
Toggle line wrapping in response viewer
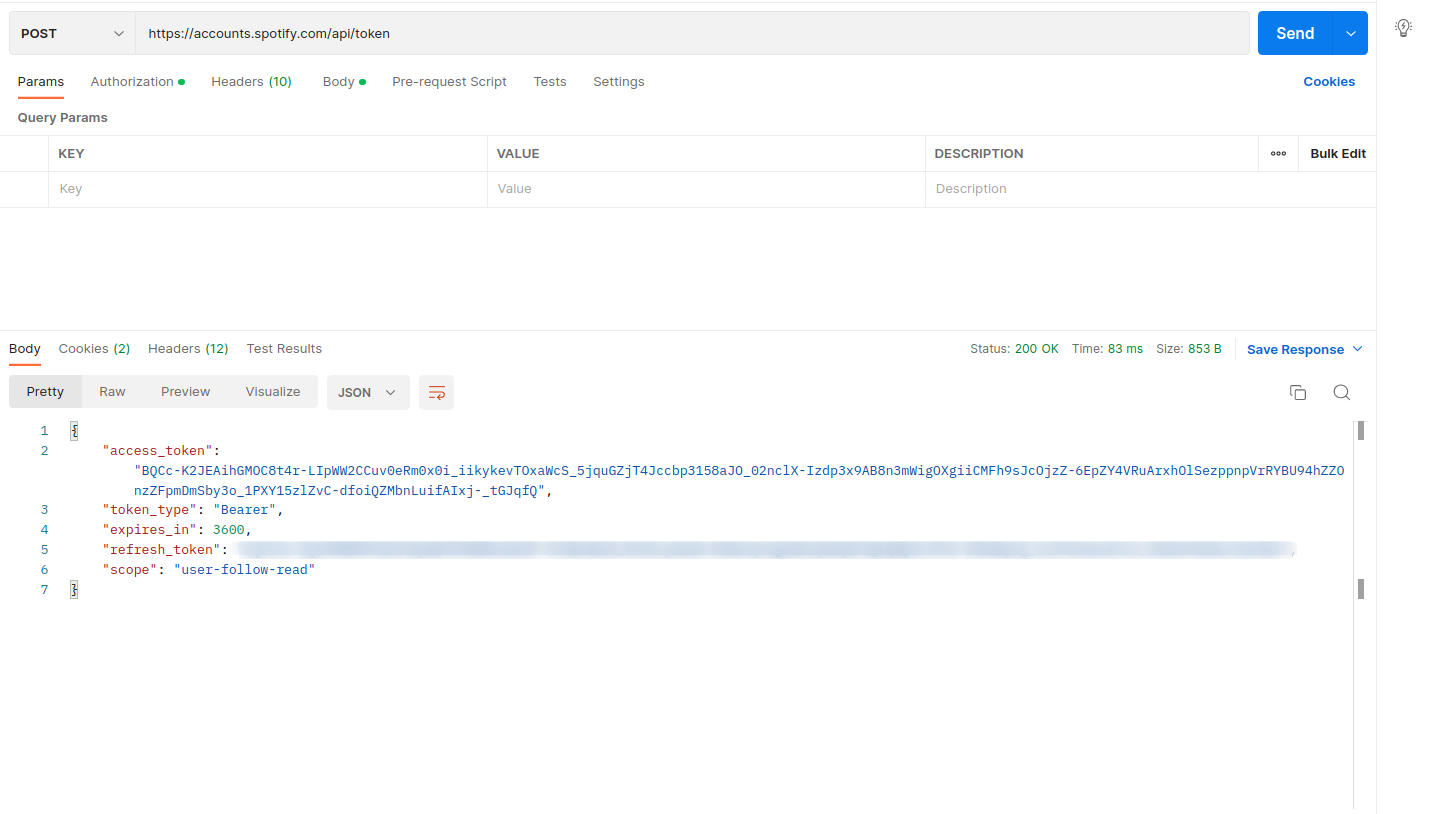436,392
